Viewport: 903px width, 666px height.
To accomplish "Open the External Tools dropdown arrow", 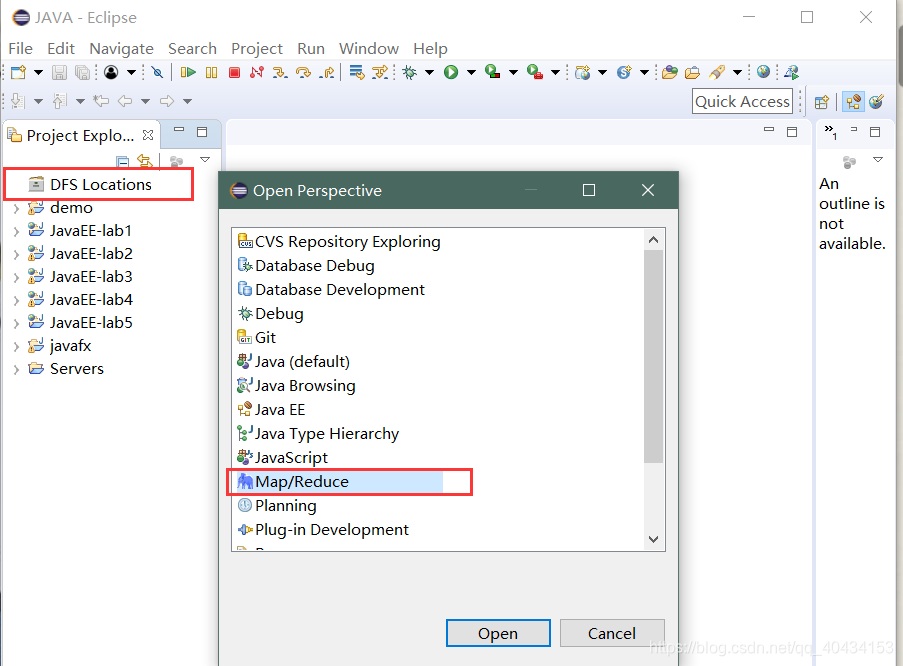I will pos(556,73).
